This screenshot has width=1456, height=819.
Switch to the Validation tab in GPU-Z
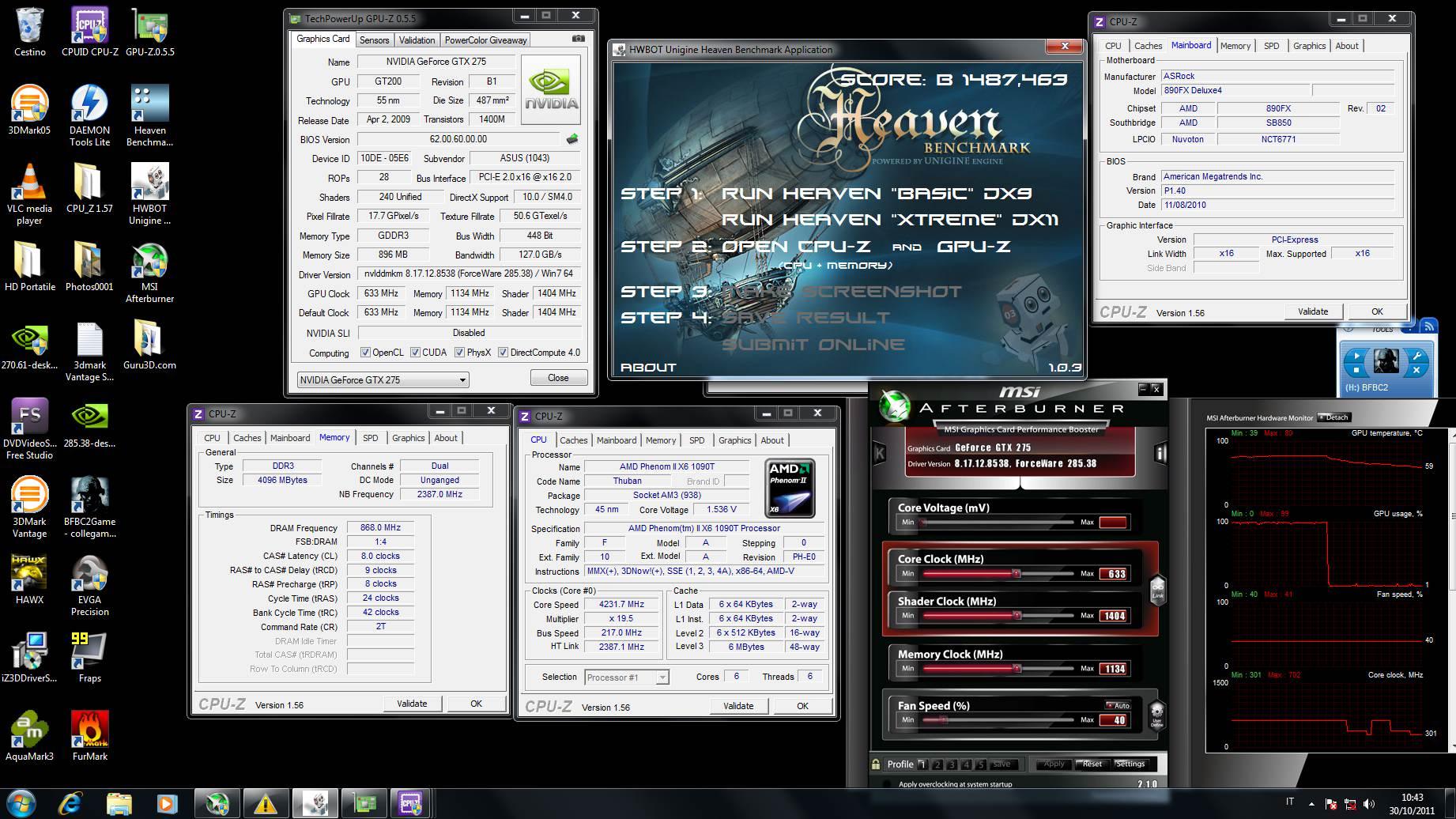click(417, 40)
